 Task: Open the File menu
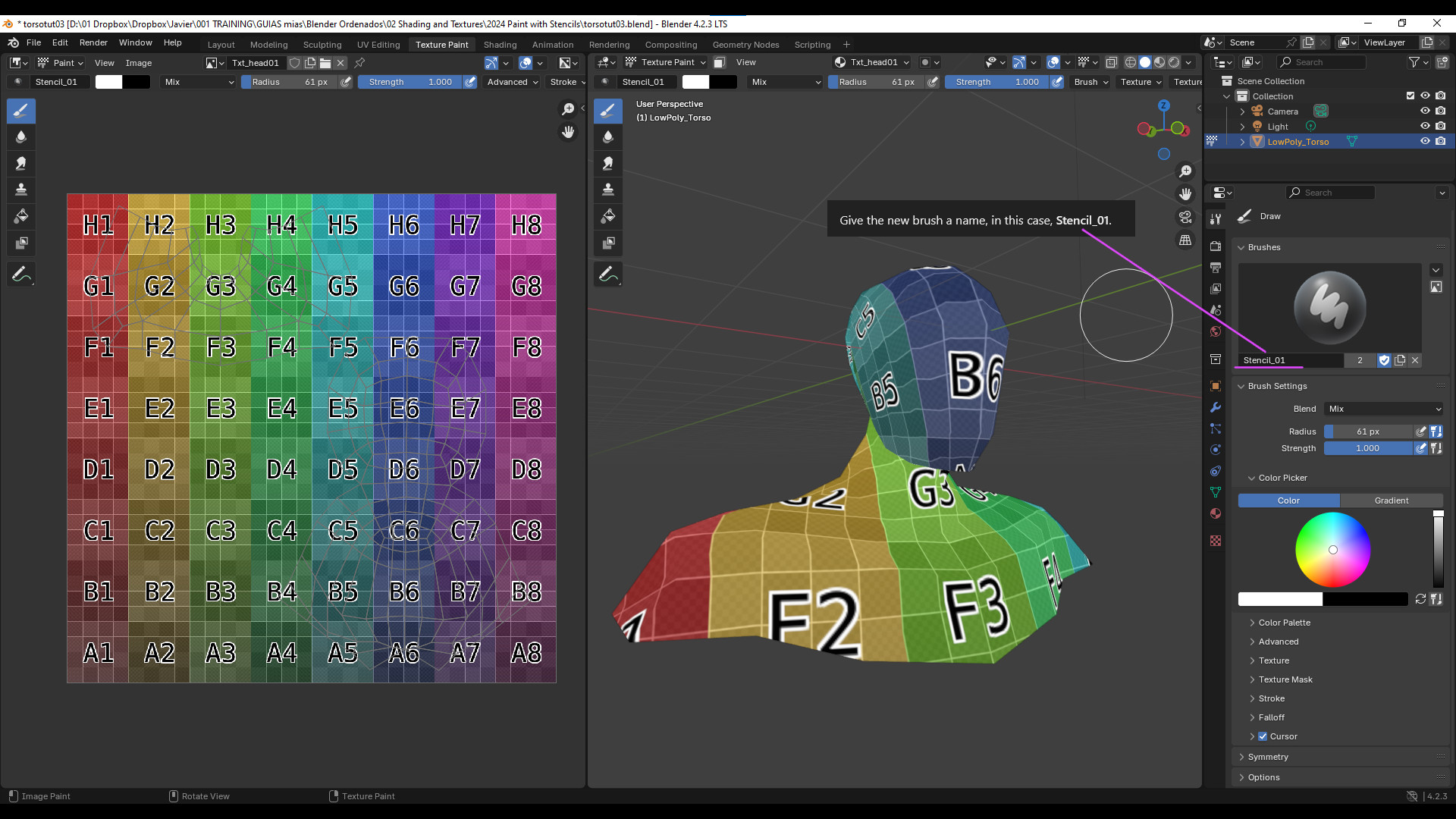click(33, 42)
